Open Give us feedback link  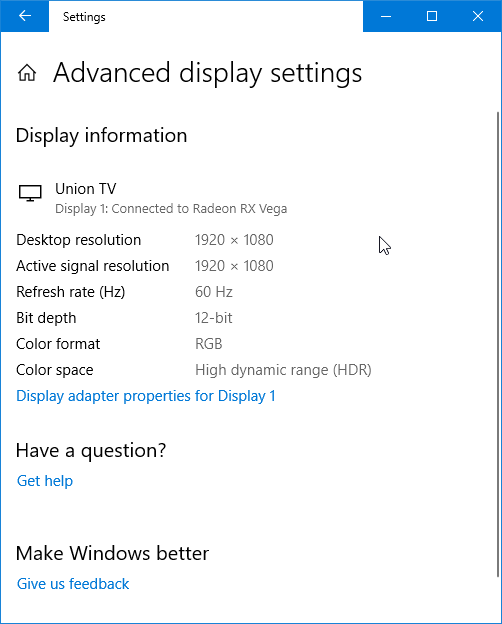click(73, 584)
